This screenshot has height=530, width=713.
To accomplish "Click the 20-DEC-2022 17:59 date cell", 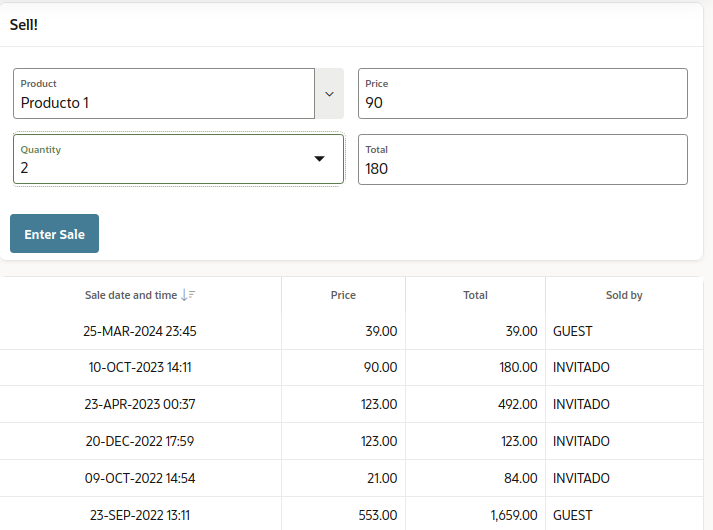I will click(x=140, y=441).
